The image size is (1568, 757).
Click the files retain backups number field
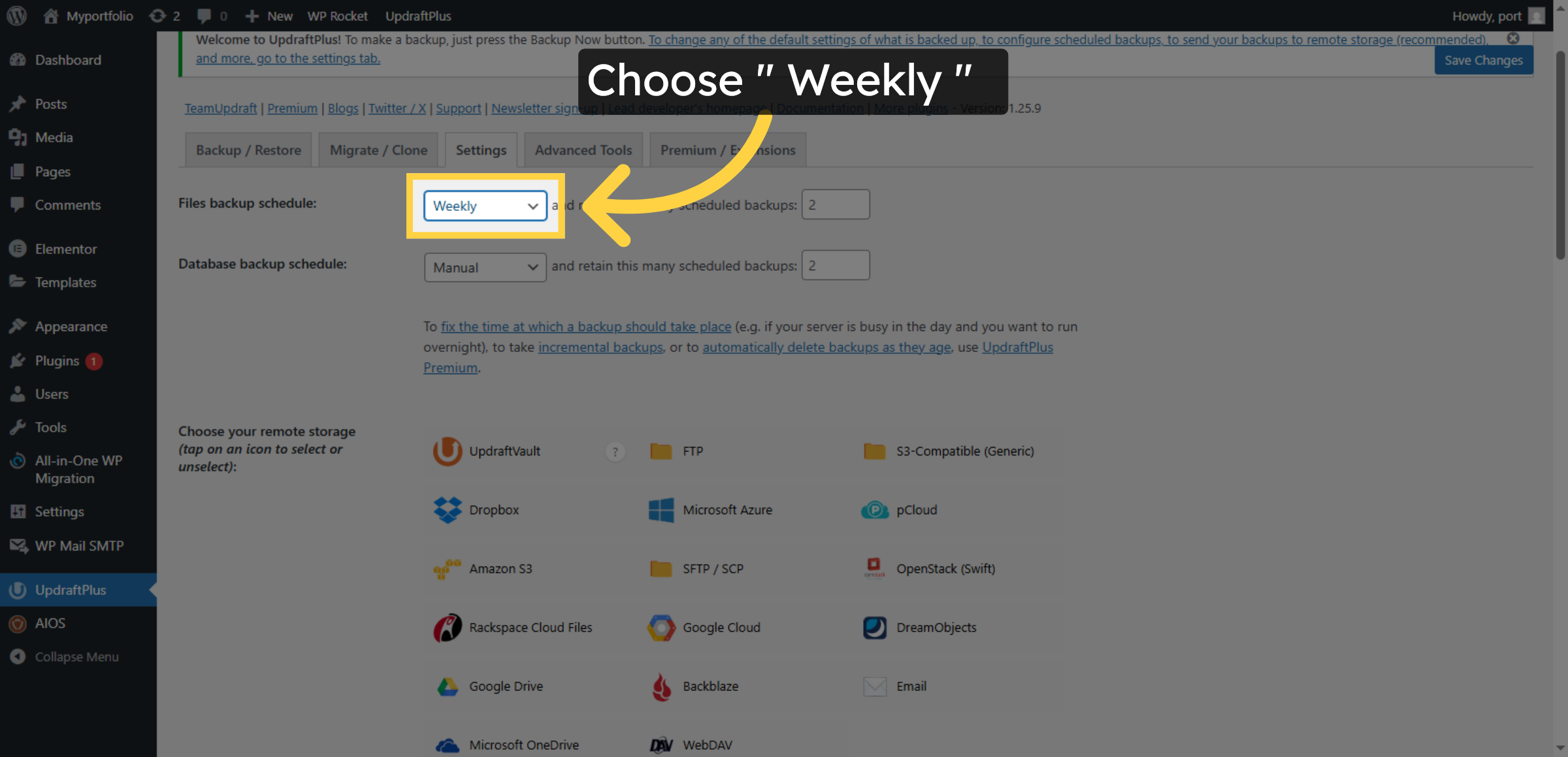(836, 205)
